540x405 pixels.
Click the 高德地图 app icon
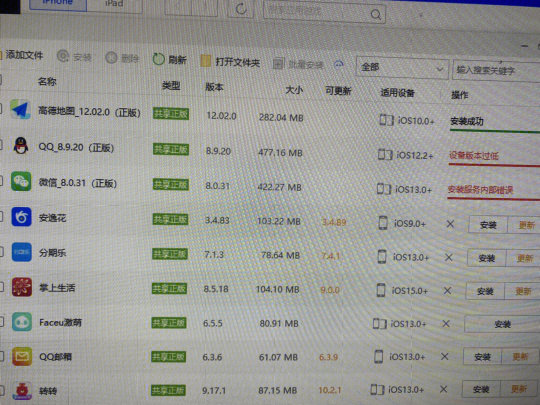[x=20, y=109]
